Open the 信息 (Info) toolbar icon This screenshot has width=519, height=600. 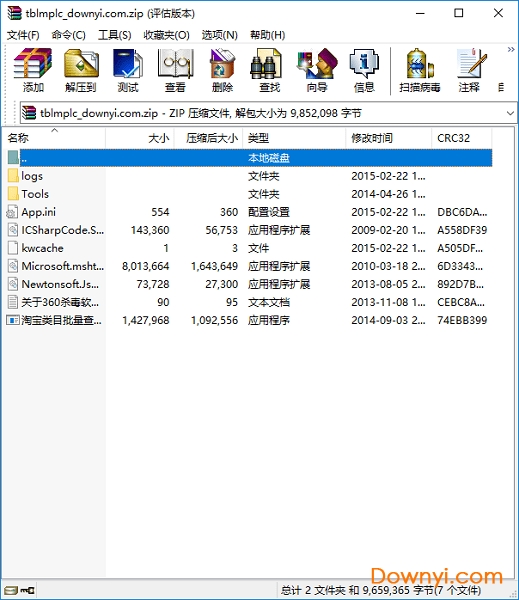click(364, 70)
